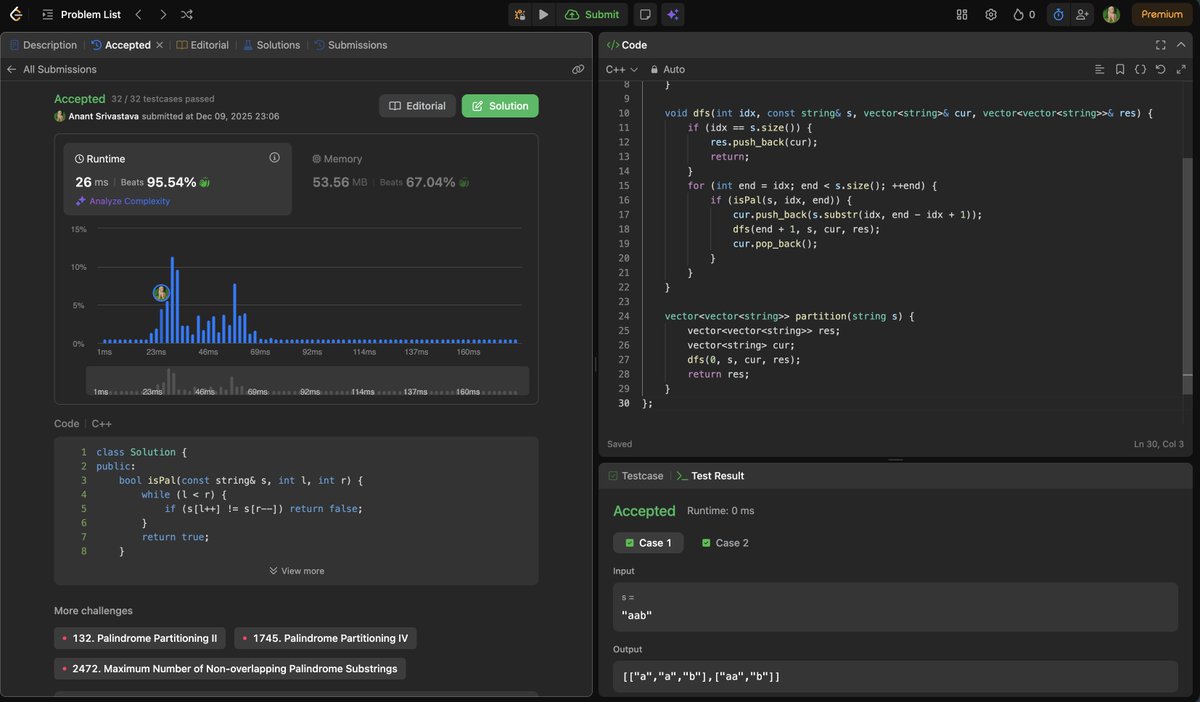This screenshot has height=702, width=1200.
Task: Open the Problem List panel icon
Action: [47, 15]
